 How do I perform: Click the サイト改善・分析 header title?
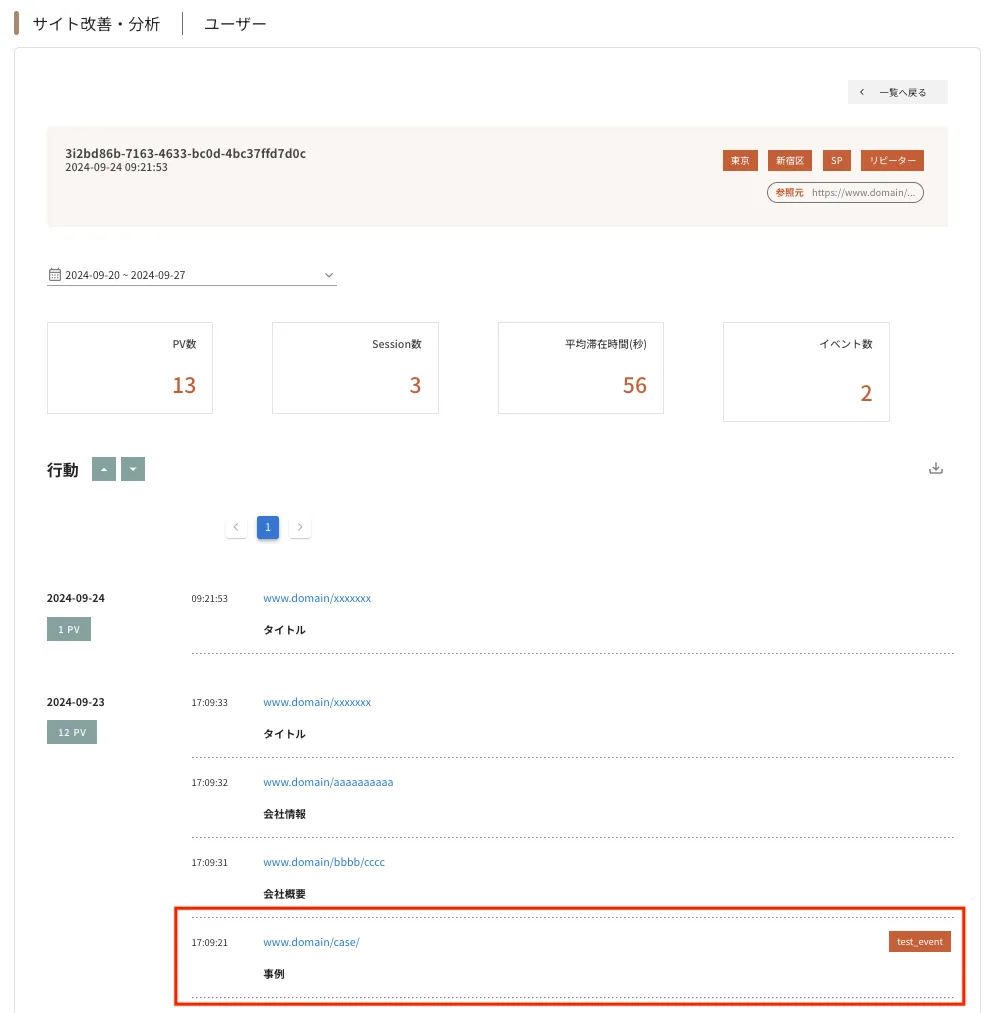pos(96,24)
